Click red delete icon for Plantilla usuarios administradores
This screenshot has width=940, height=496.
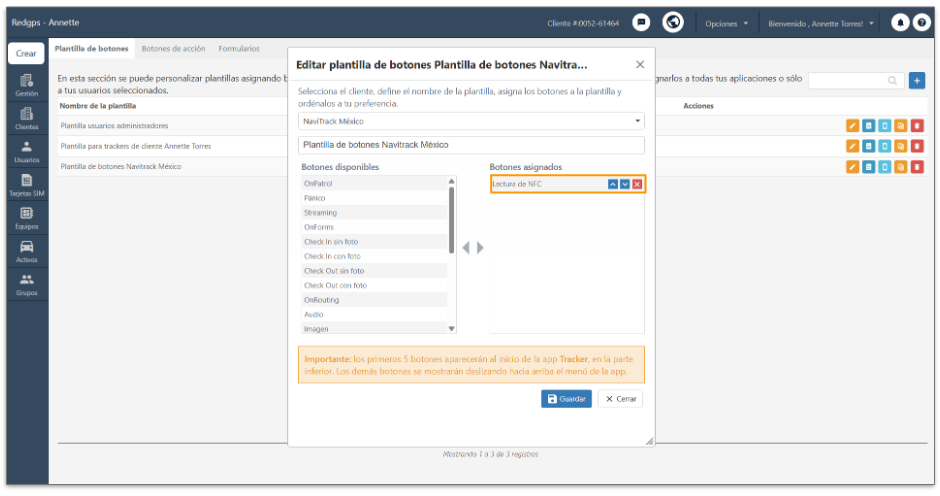coord(917,126)
